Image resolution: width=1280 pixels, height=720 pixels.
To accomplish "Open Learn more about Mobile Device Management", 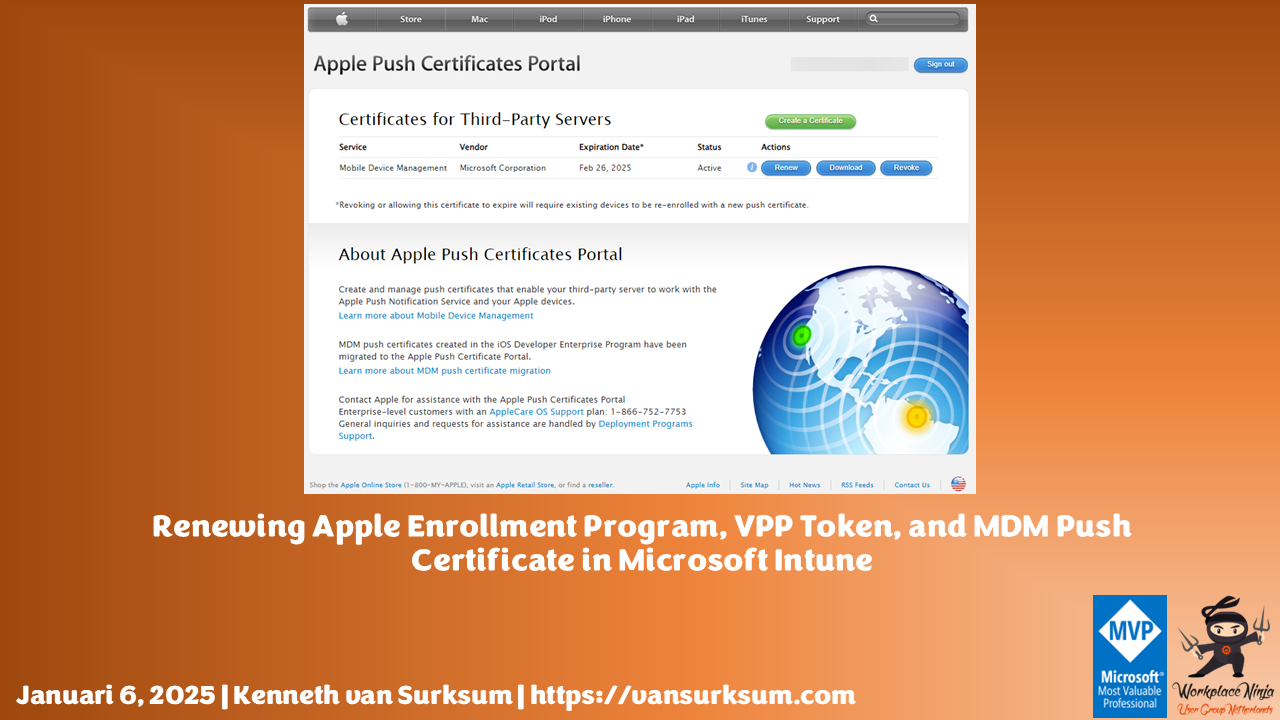I will point(435,315).
